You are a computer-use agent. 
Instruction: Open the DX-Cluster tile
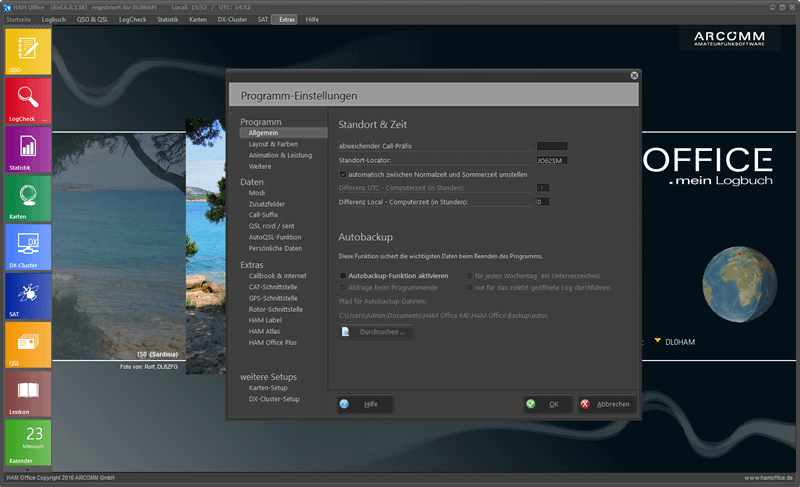28,247
